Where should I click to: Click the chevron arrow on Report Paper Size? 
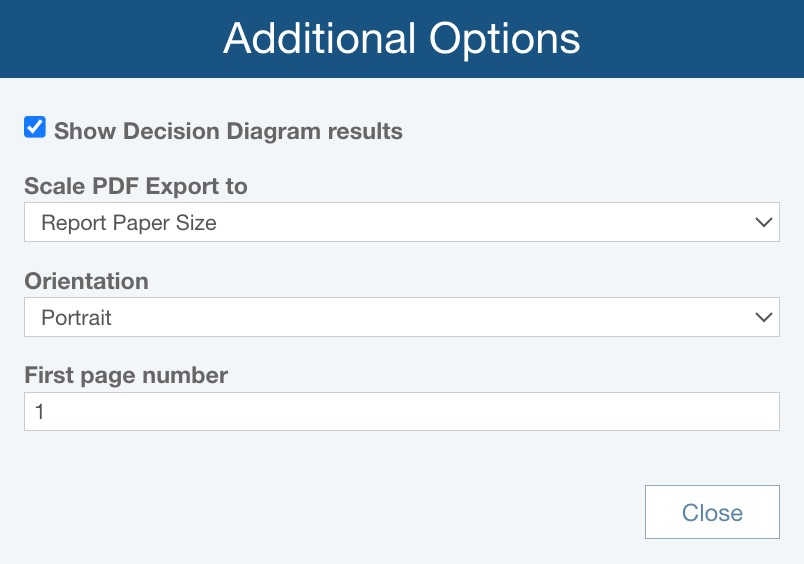[x=765, y=222]
